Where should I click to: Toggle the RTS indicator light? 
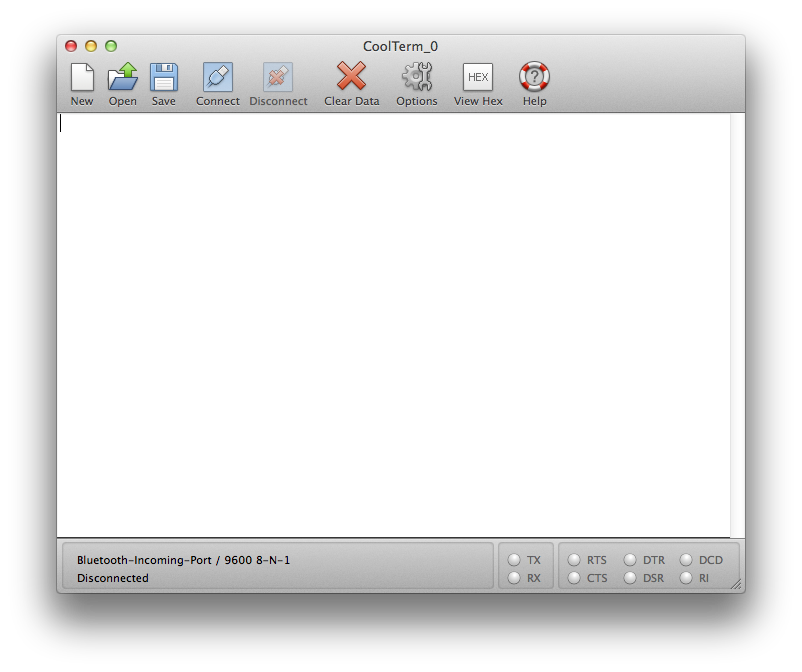click(x=574, y=560)
